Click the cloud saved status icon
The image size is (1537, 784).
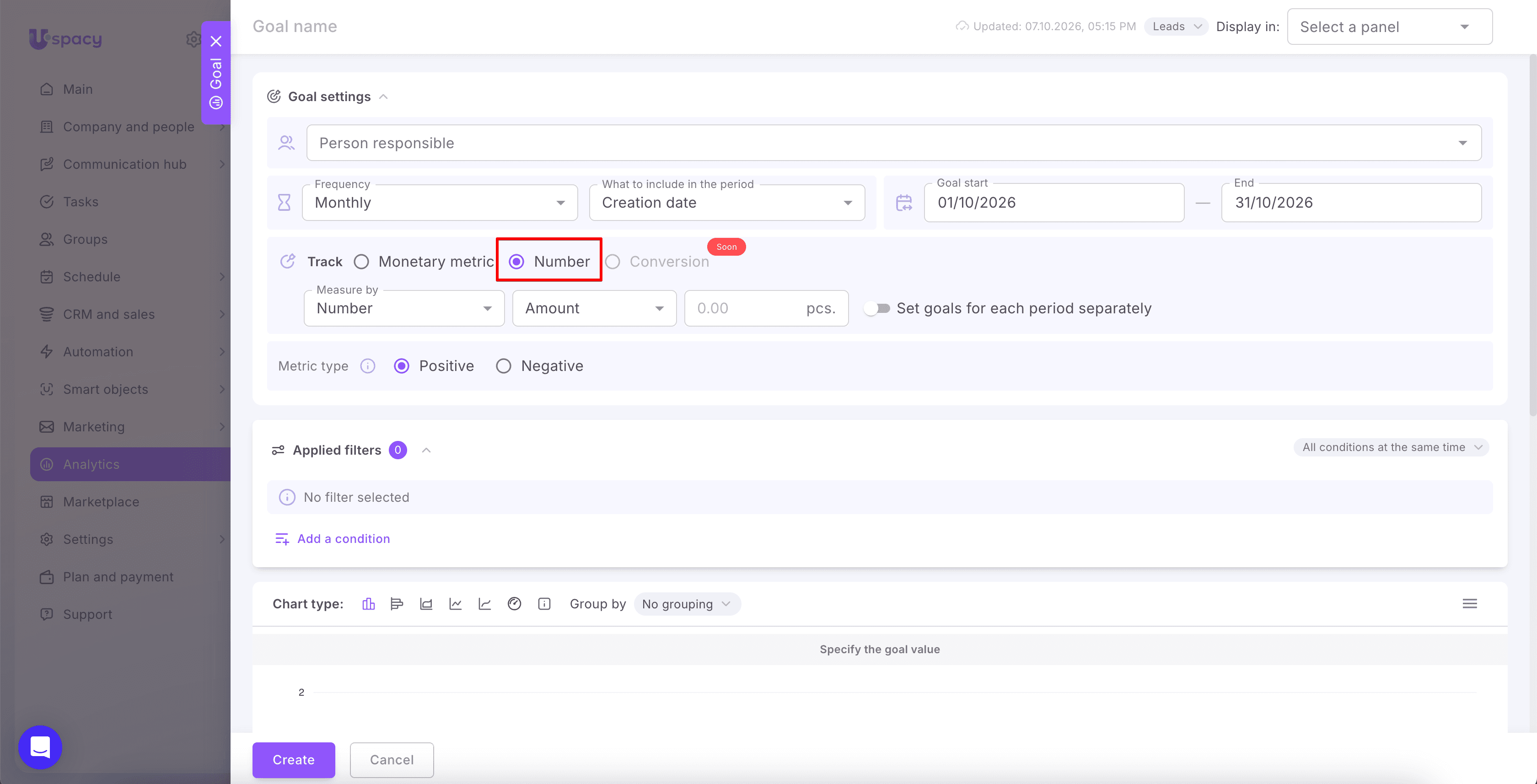pyautogui.click(x=962, y=26)
